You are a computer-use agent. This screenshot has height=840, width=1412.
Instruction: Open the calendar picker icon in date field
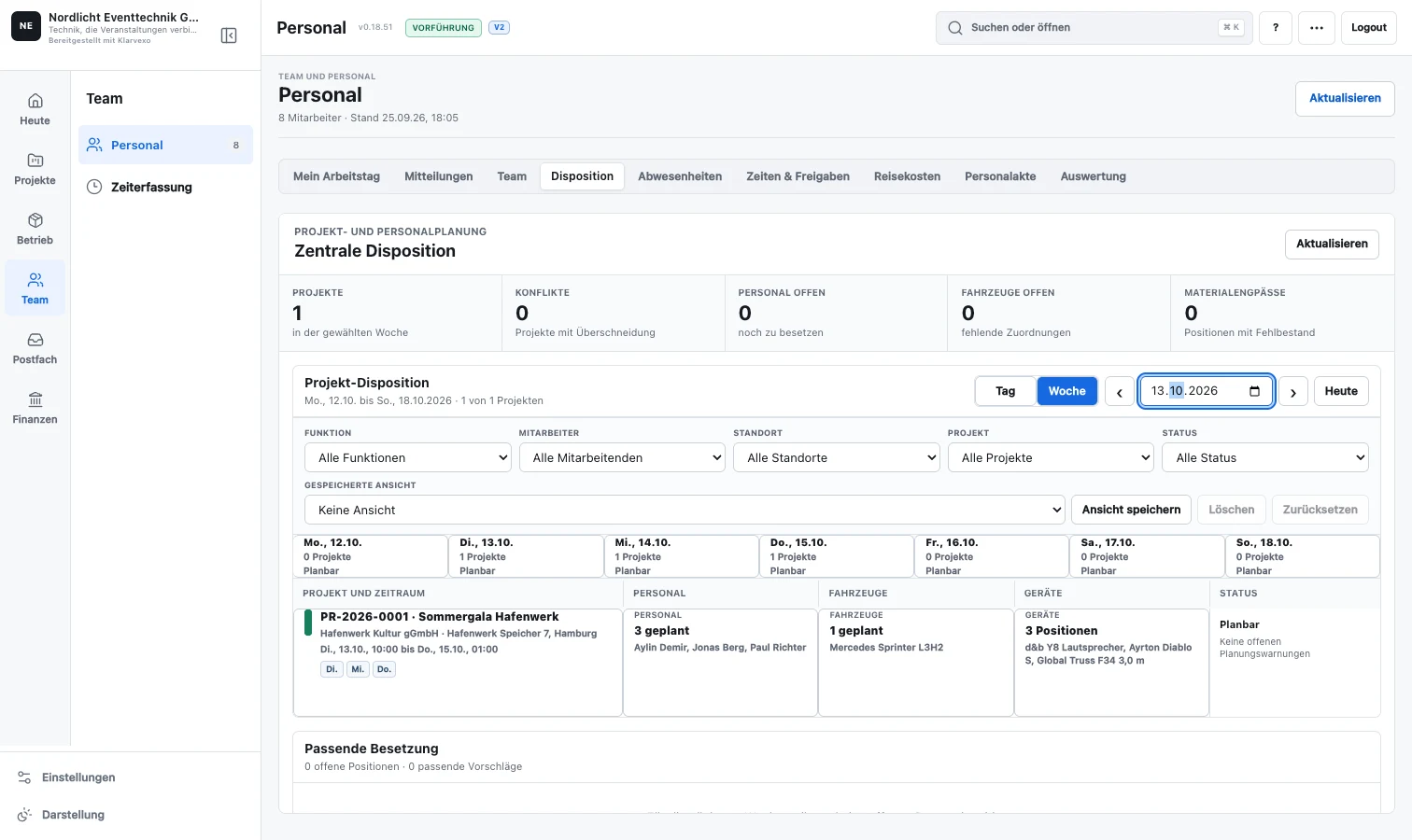click(x=1255, y=391)
